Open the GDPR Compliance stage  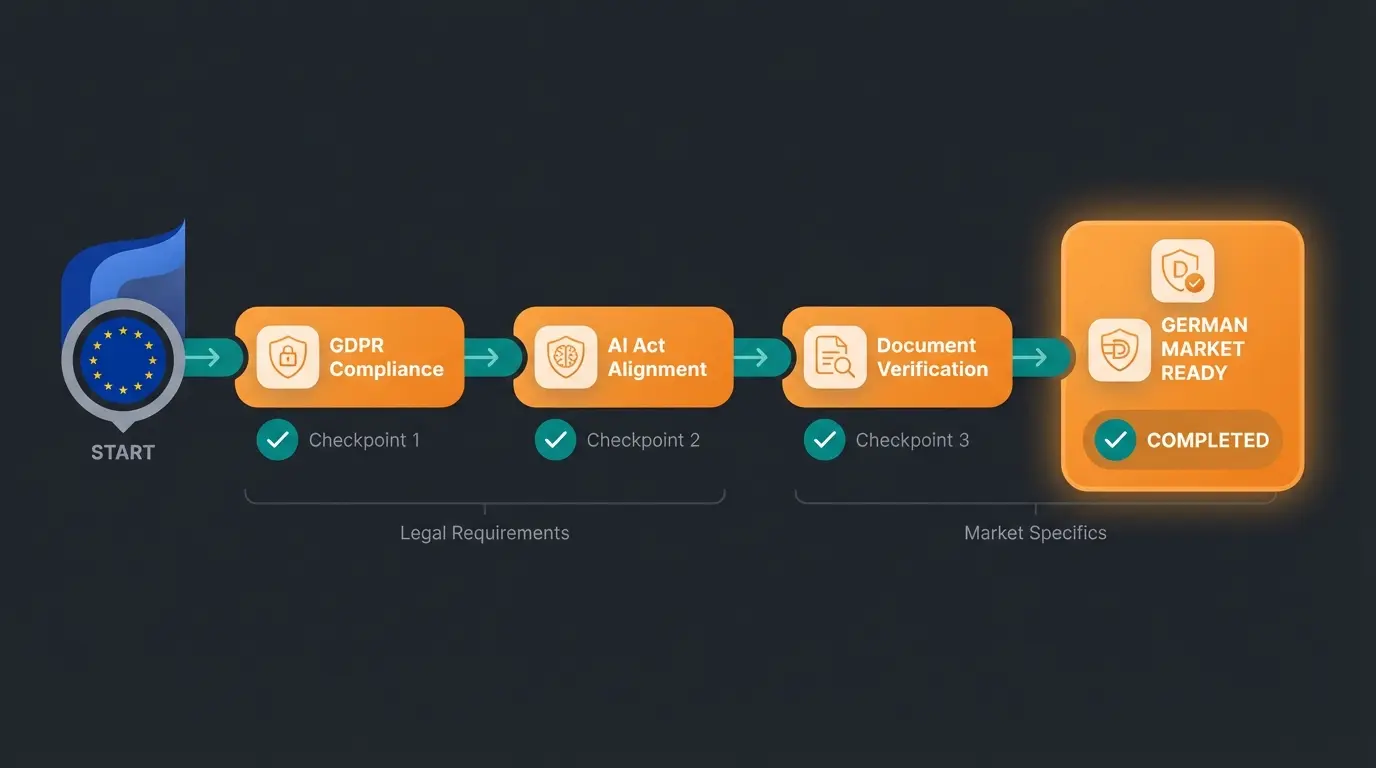(350, 357)
